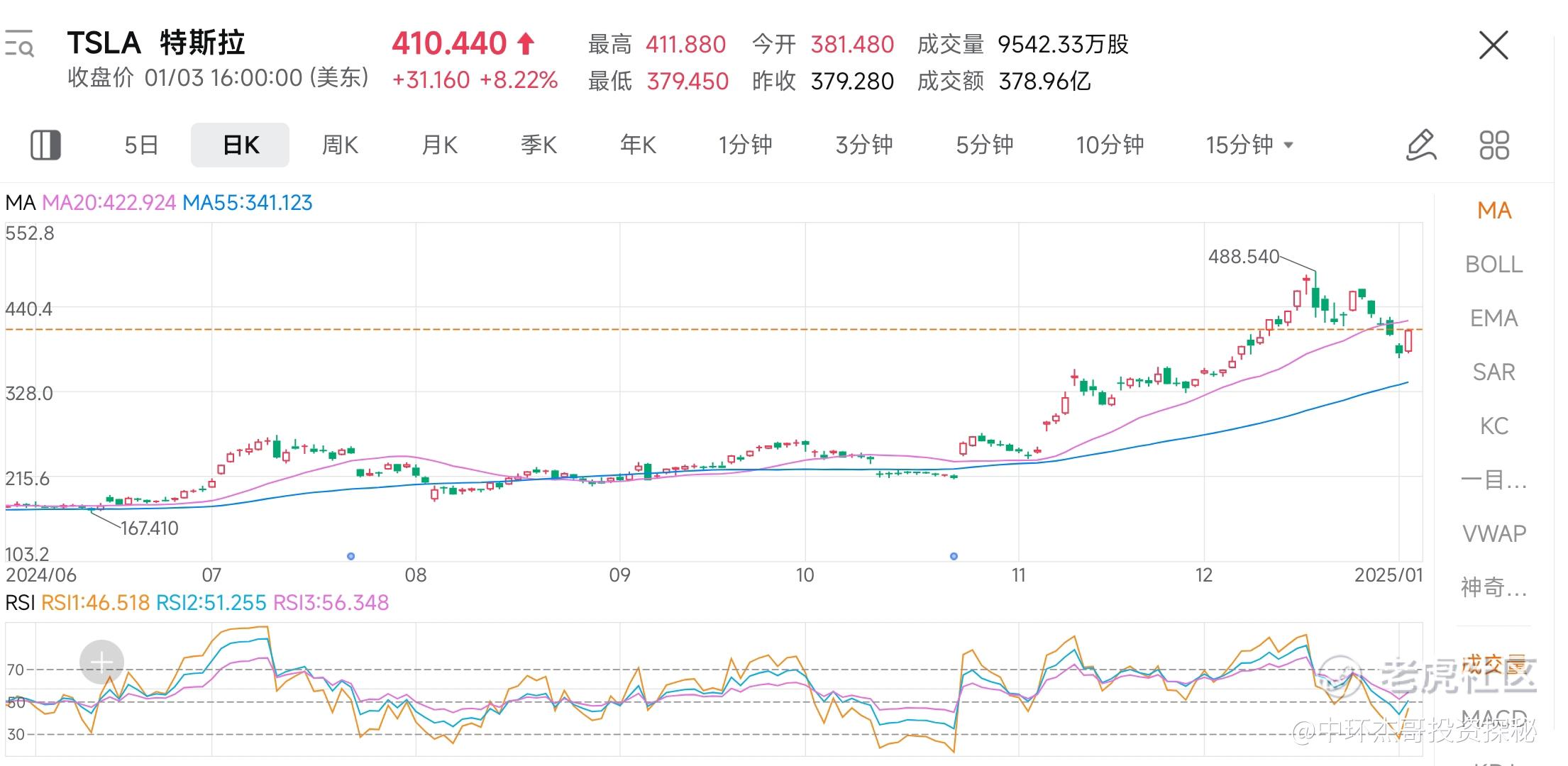Select the 10分钟 interval
Screen dimensions: 1568x766
pyautogui.click(x=1110, y=145)
